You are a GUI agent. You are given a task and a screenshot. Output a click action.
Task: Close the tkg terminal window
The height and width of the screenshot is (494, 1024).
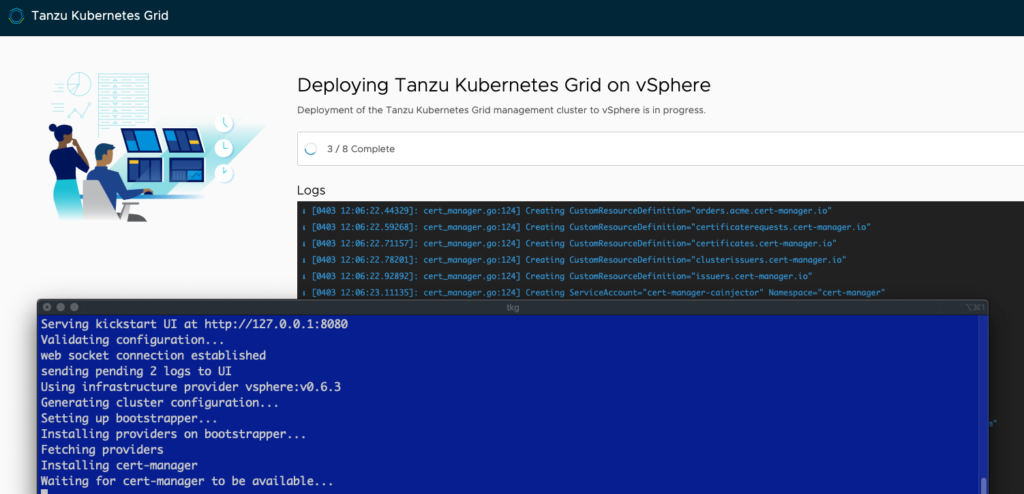[x=46, y=307]
